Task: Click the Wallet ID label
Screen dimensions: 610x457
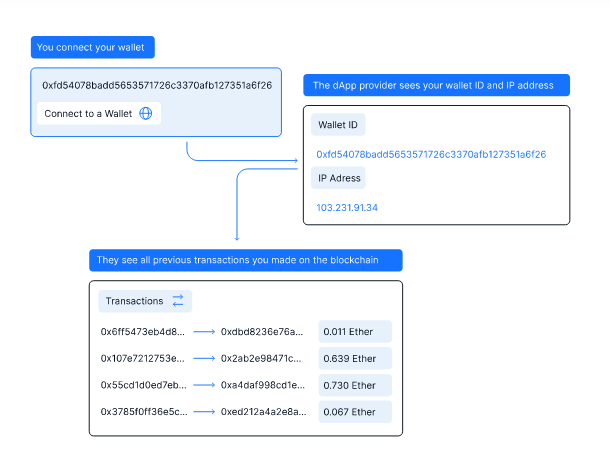Action: (337, 125)
